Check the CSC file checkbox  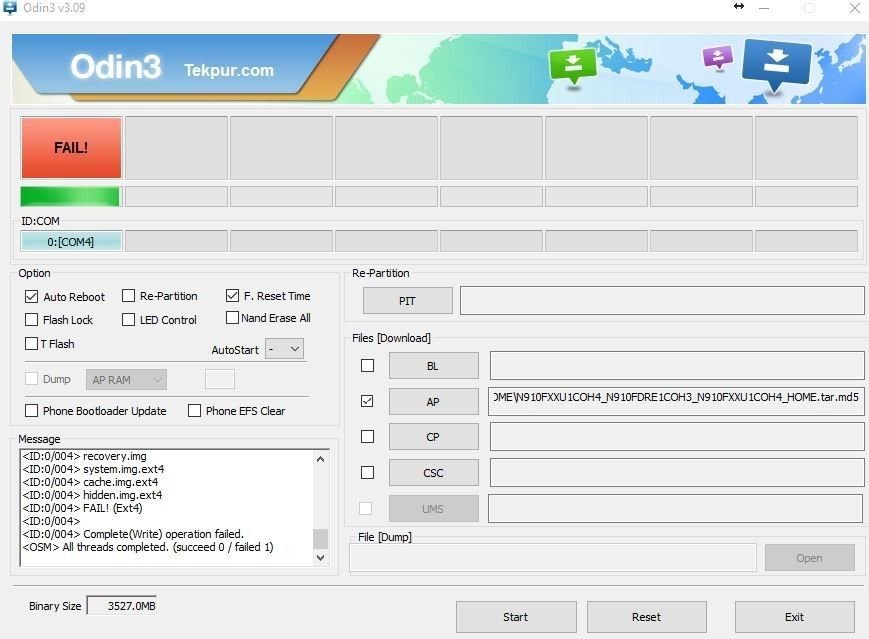pos(367,472)
